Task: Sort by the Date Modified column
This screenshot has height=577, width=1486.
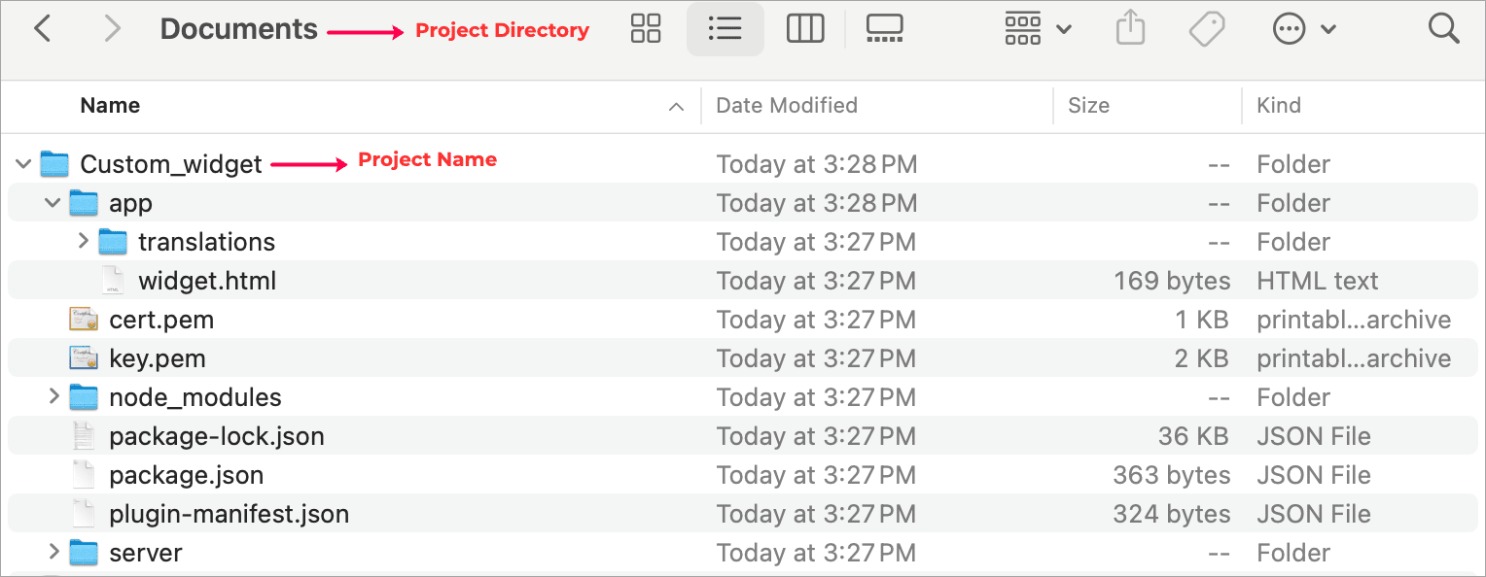Action: click(x=786, y=105)
